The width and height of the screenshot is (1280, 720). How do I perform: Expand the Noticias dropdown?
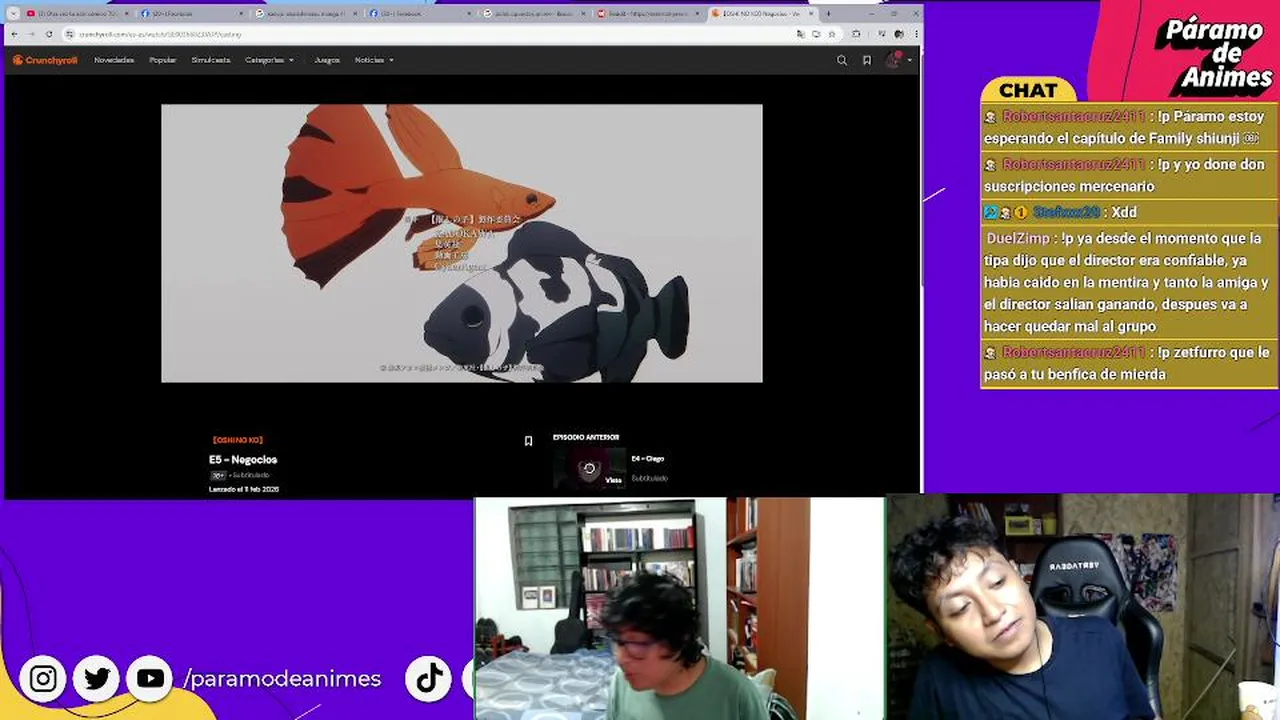click(x=374, y=60)
